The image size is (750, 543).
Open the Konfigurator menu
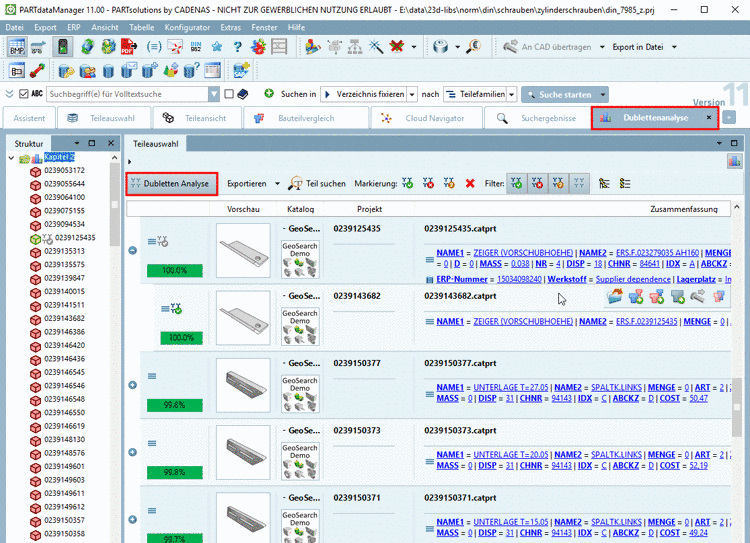(x=187, y=27)
